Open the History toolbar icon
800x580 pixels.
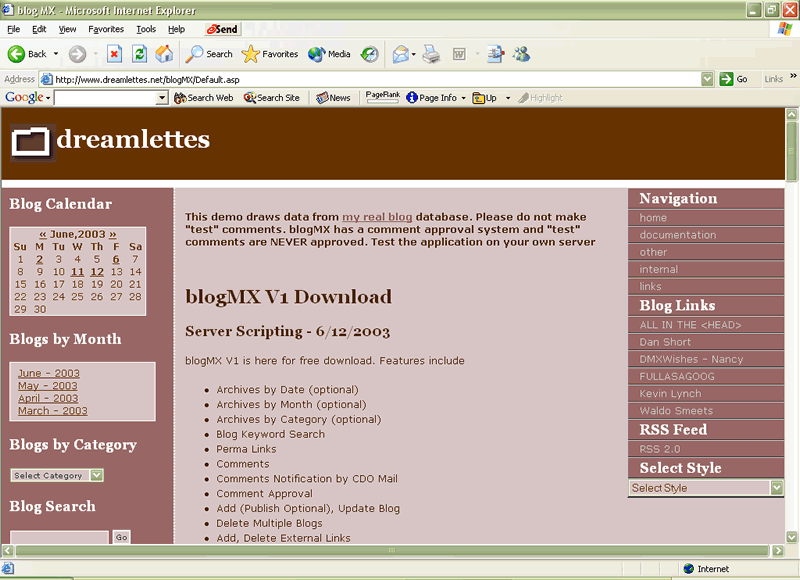pos(370,54)
